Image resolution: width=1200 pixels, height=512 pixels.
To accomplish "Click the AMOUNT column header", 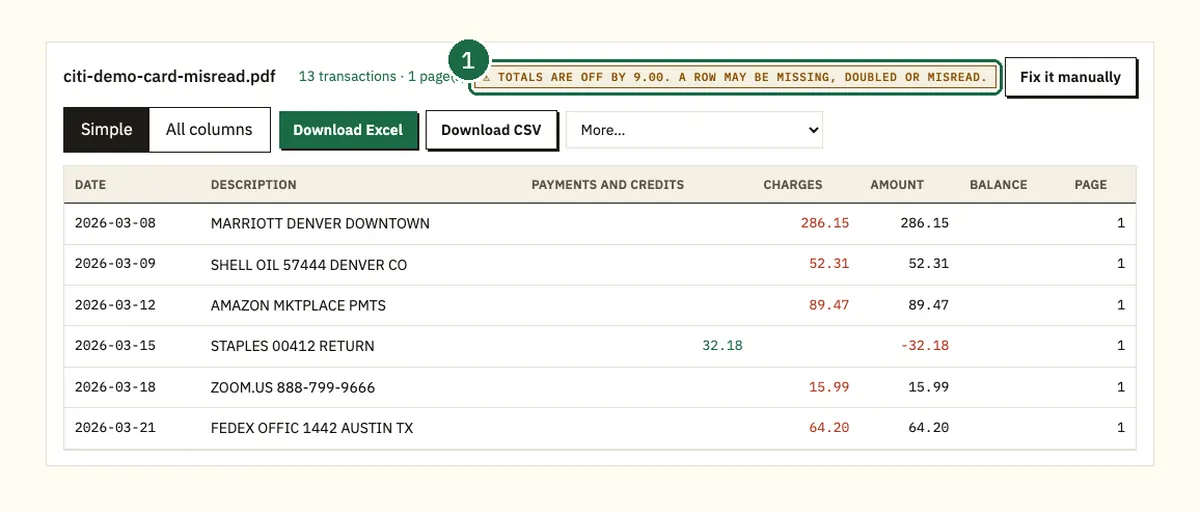I will [897, 185].
